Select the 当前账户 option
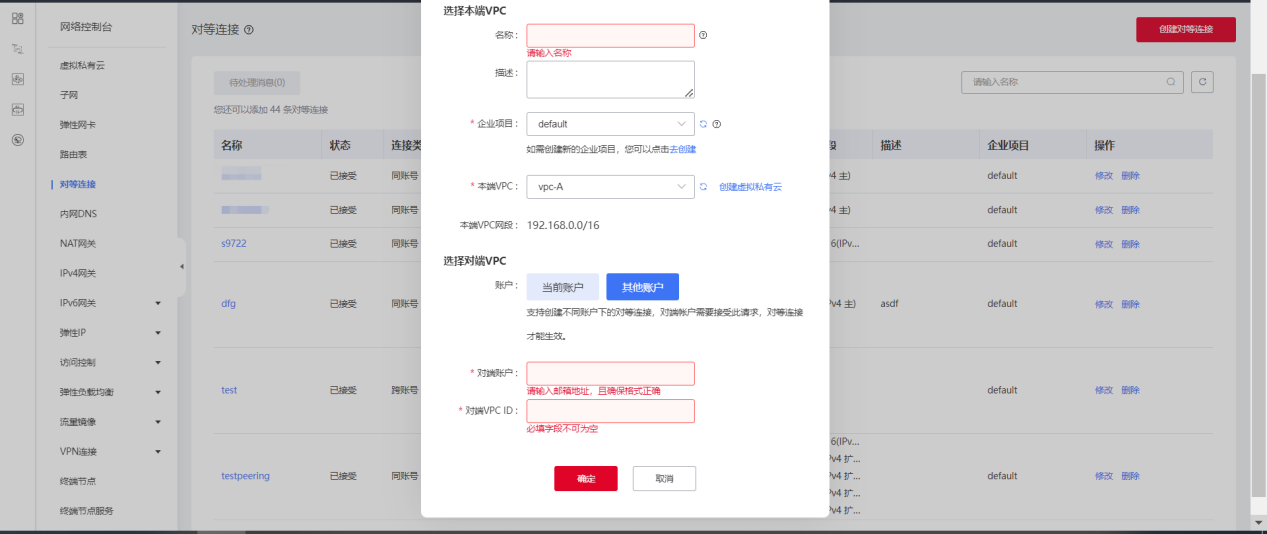Screen dimensions: 1267x534 coord(563,287)
